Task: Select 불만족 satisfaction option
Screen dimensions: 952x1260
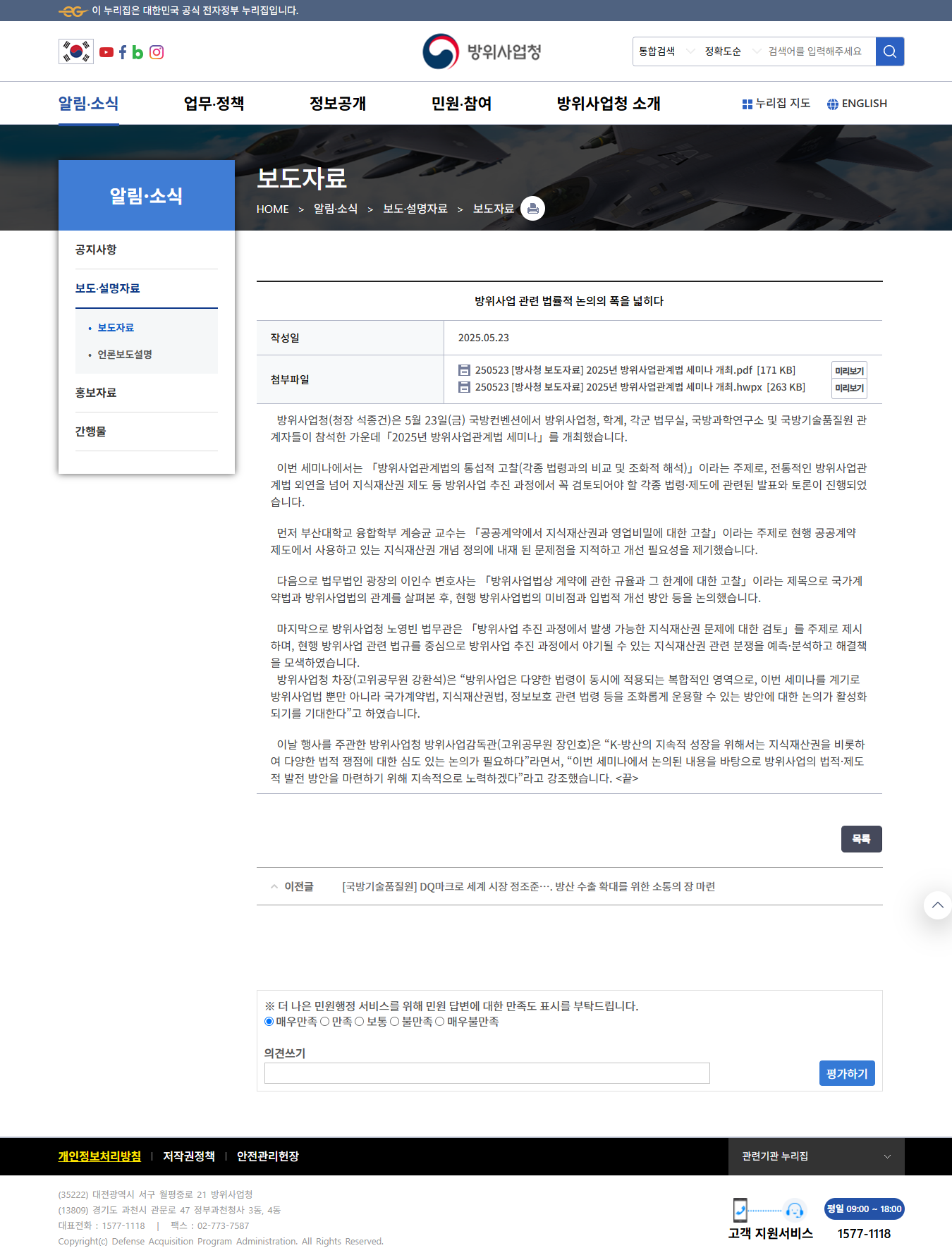Action: pos(394,1022)
